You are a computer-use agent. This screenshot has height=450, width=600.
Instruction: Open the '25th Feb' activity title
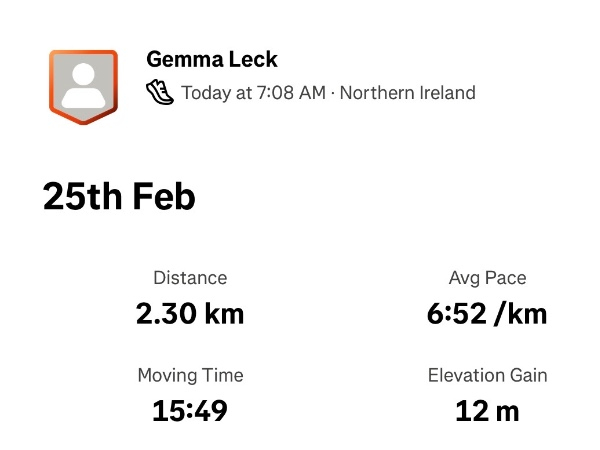(119, 196)
